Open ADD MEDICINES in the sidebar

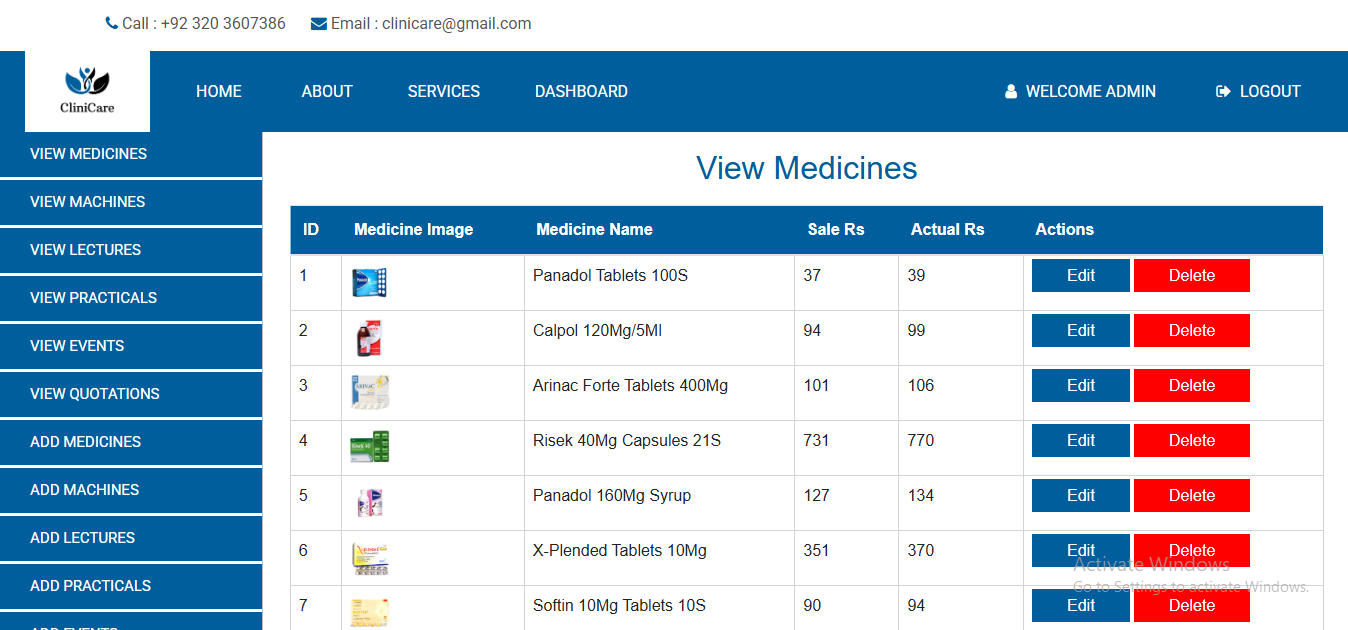click(131, 442)
